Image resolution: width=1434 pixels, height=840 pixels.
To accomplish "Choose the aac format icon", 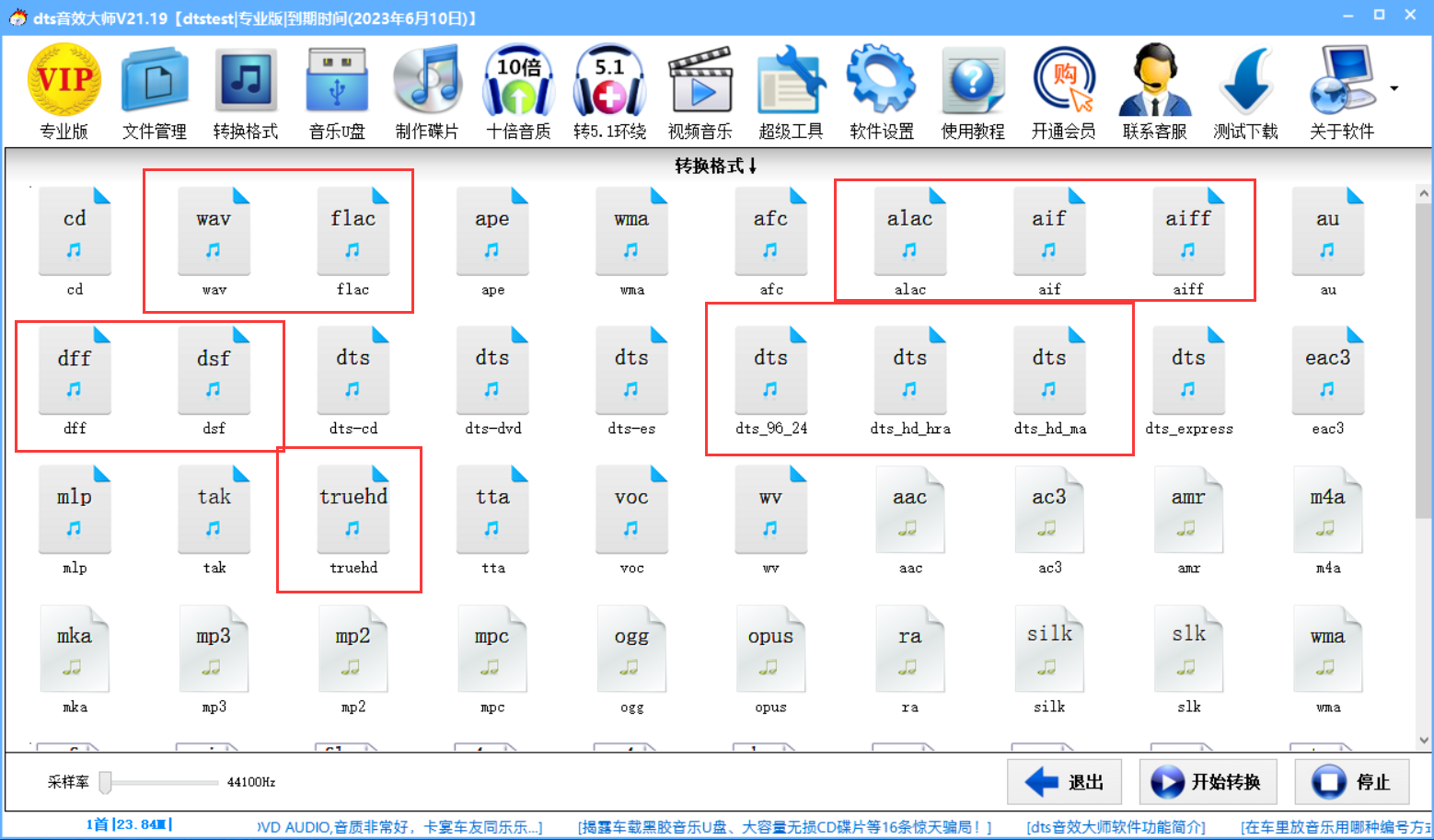I will pyautogui.click(x=910, y=519).
